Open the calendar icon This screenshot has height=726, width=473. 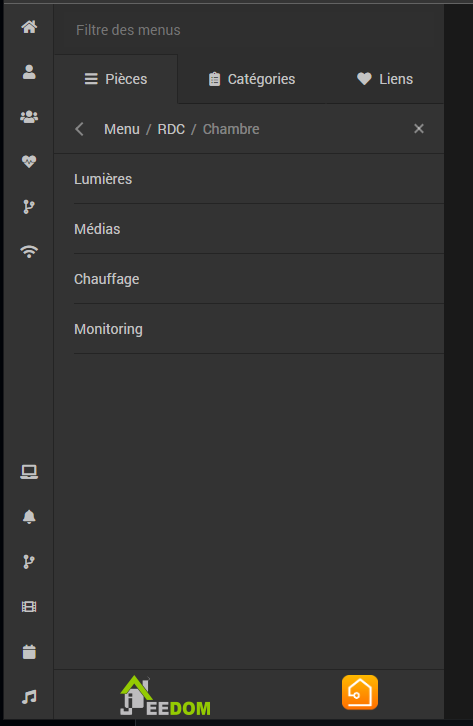coord(29,652)
